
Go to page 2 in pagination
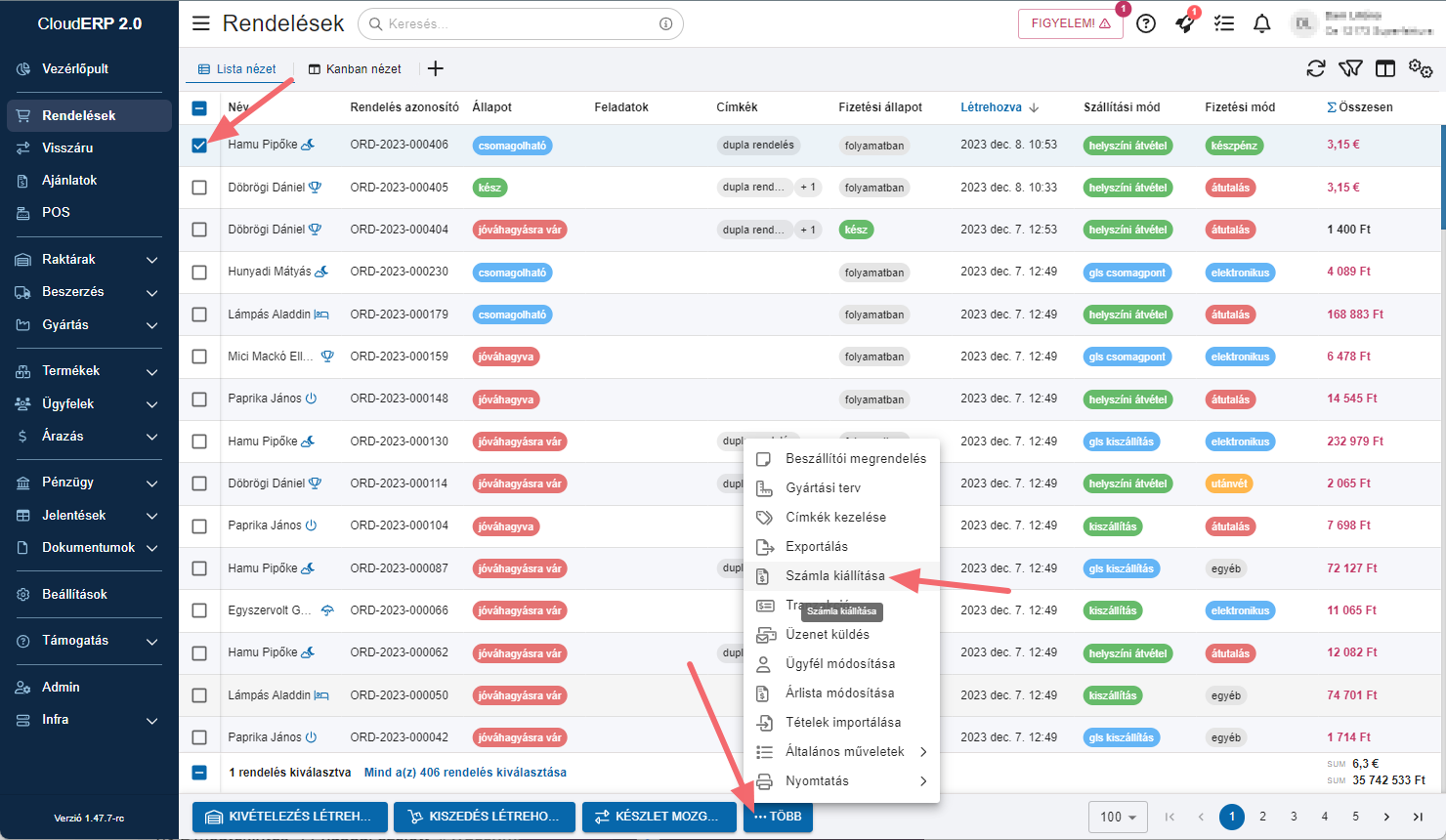[x=1262, y=817]
